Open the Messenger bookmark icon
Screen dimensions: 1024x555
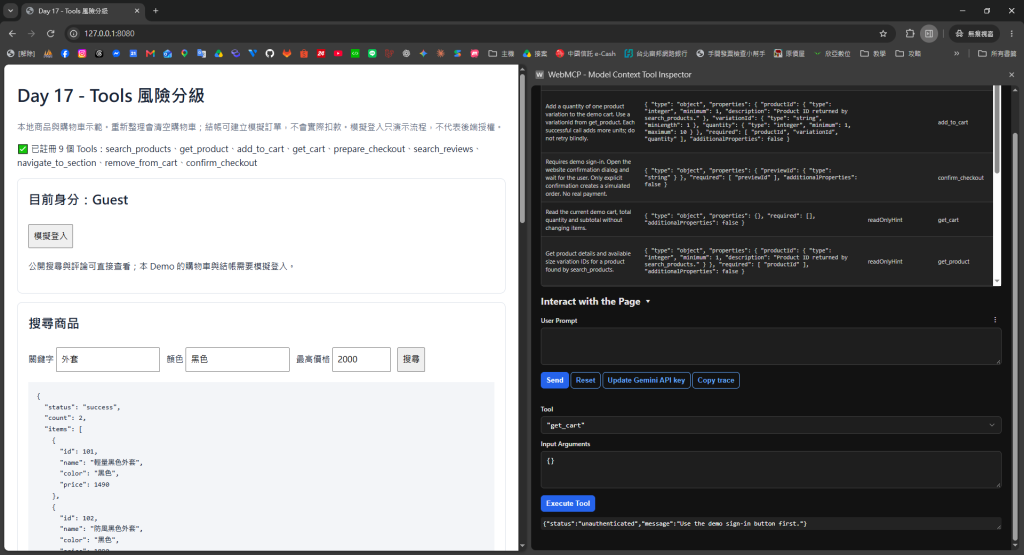click(116, 54)
